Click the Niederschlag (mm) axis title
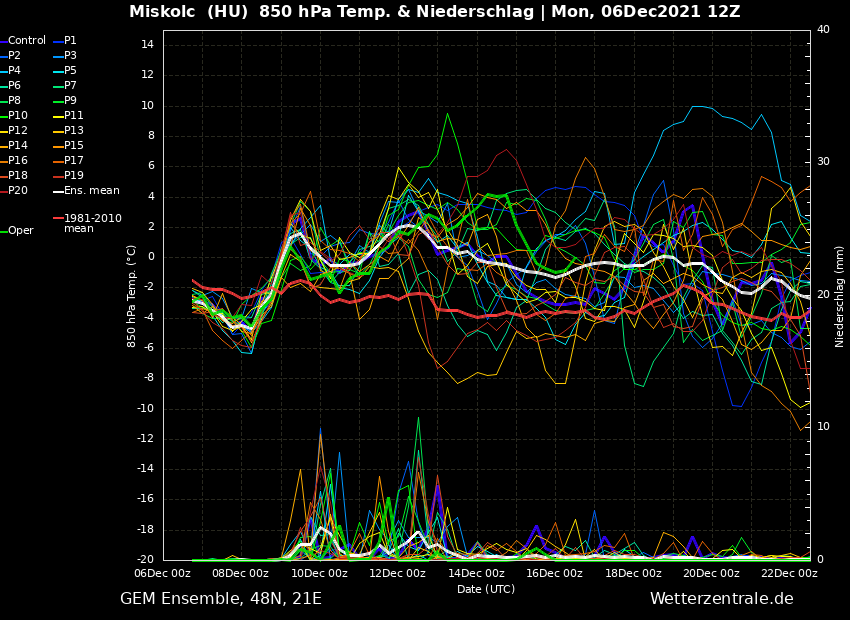The image size is (850, 620). point(840,296)
